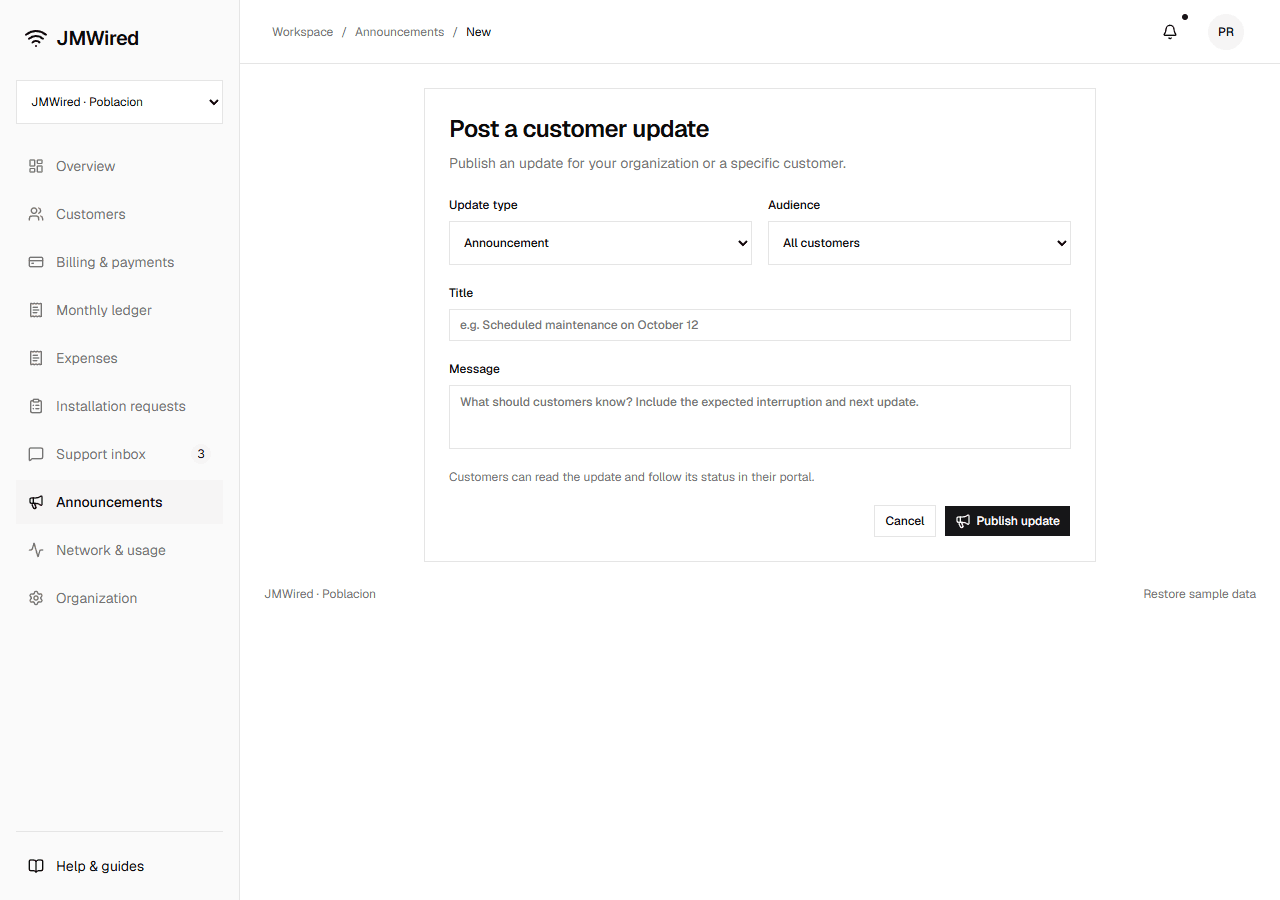The width and height of the screenshot is (1280, 900).
Task: Select Network & usage in sidebar
Action: [119, 550]
